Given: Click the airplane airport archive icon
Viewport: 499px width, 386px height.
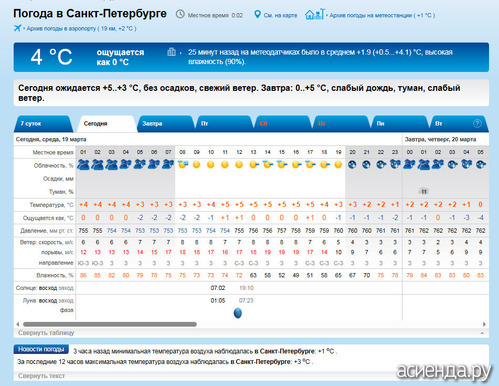Looking at the screenshot, I should pyautogui.click(x=18, y=28).
